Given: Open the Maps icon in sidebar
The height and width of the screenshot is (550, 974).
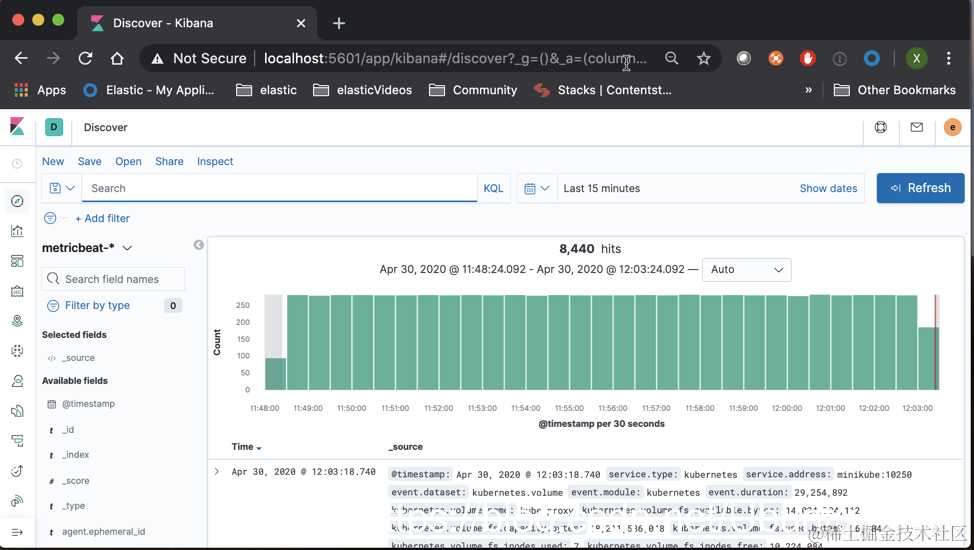Looking at the screenshot, I should (x=17, y=321).
